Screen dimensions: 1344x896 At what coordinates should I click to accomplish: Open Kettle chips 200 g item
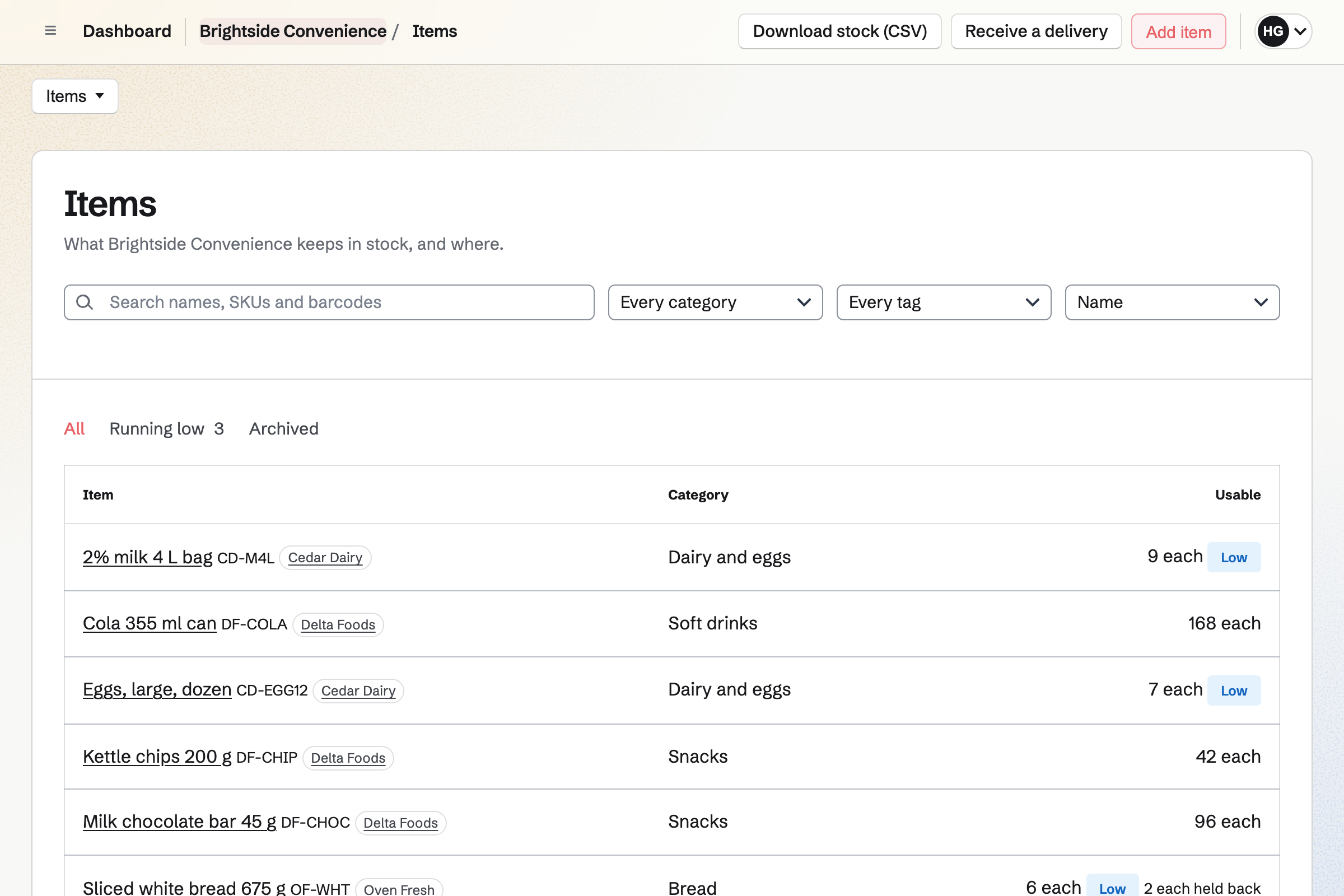coord(157,756)
